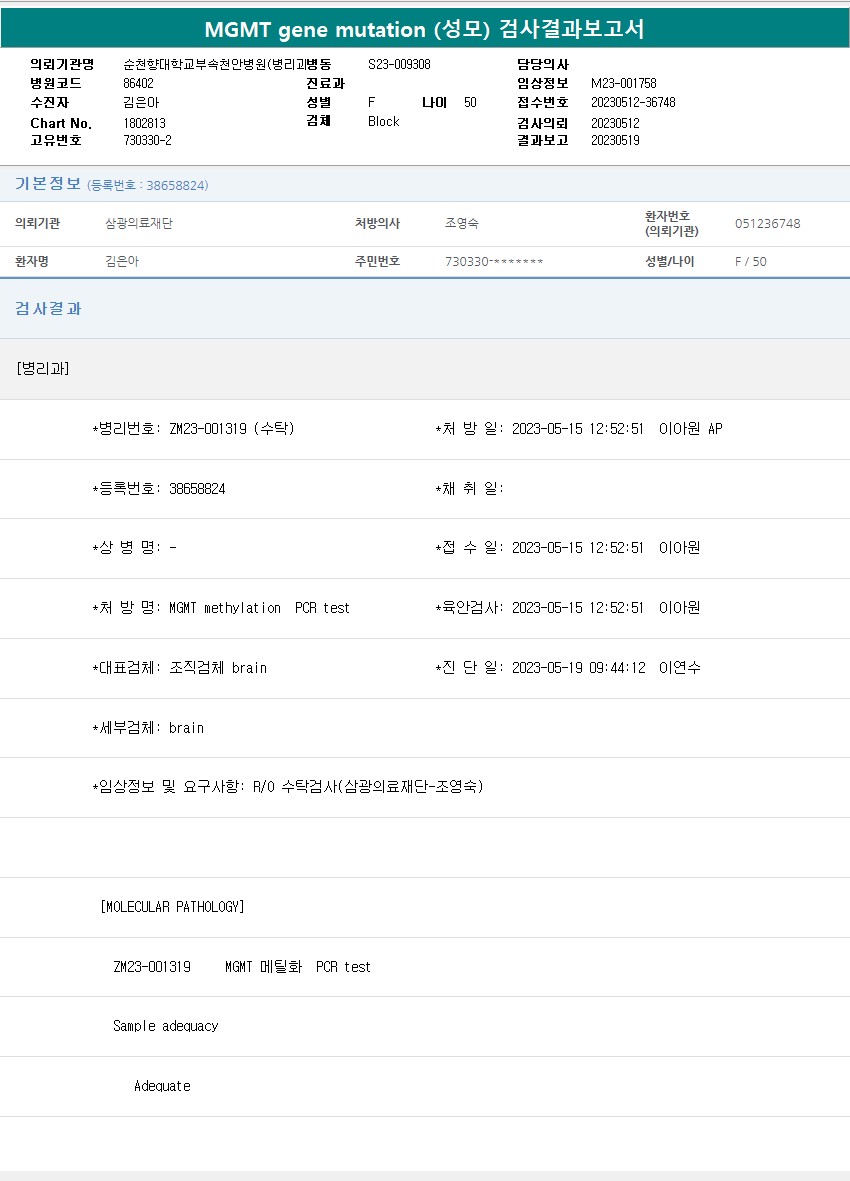
Task: Click 임상정보 value M23-001758
Action: (623, 84)
